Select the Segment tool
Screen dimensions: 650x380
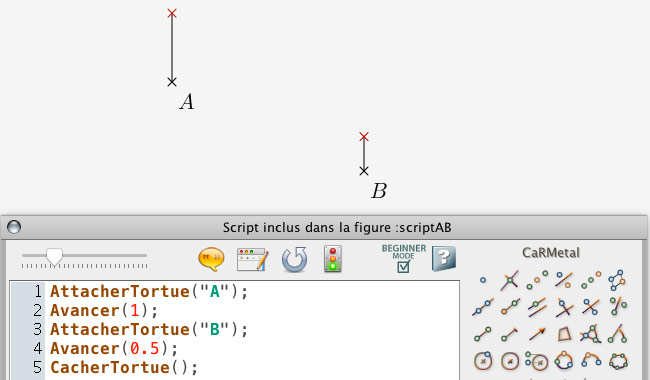[x=483, y=334]
